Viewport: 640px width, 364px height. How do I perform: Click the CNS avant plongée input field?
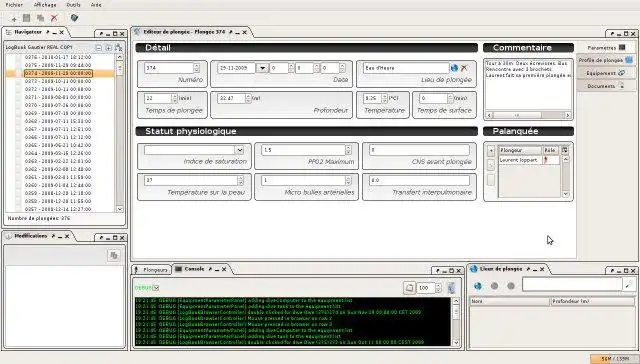point(419,150)
